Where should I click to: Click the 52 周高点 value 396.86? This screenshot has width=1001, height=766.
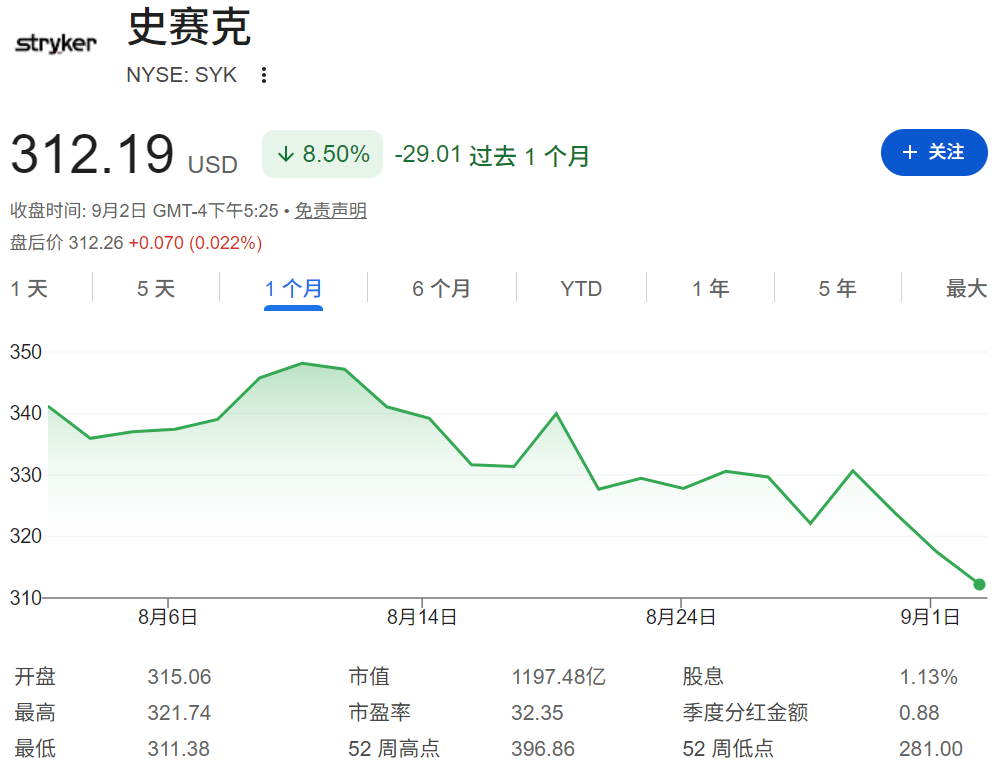click(x=543, y=748)
